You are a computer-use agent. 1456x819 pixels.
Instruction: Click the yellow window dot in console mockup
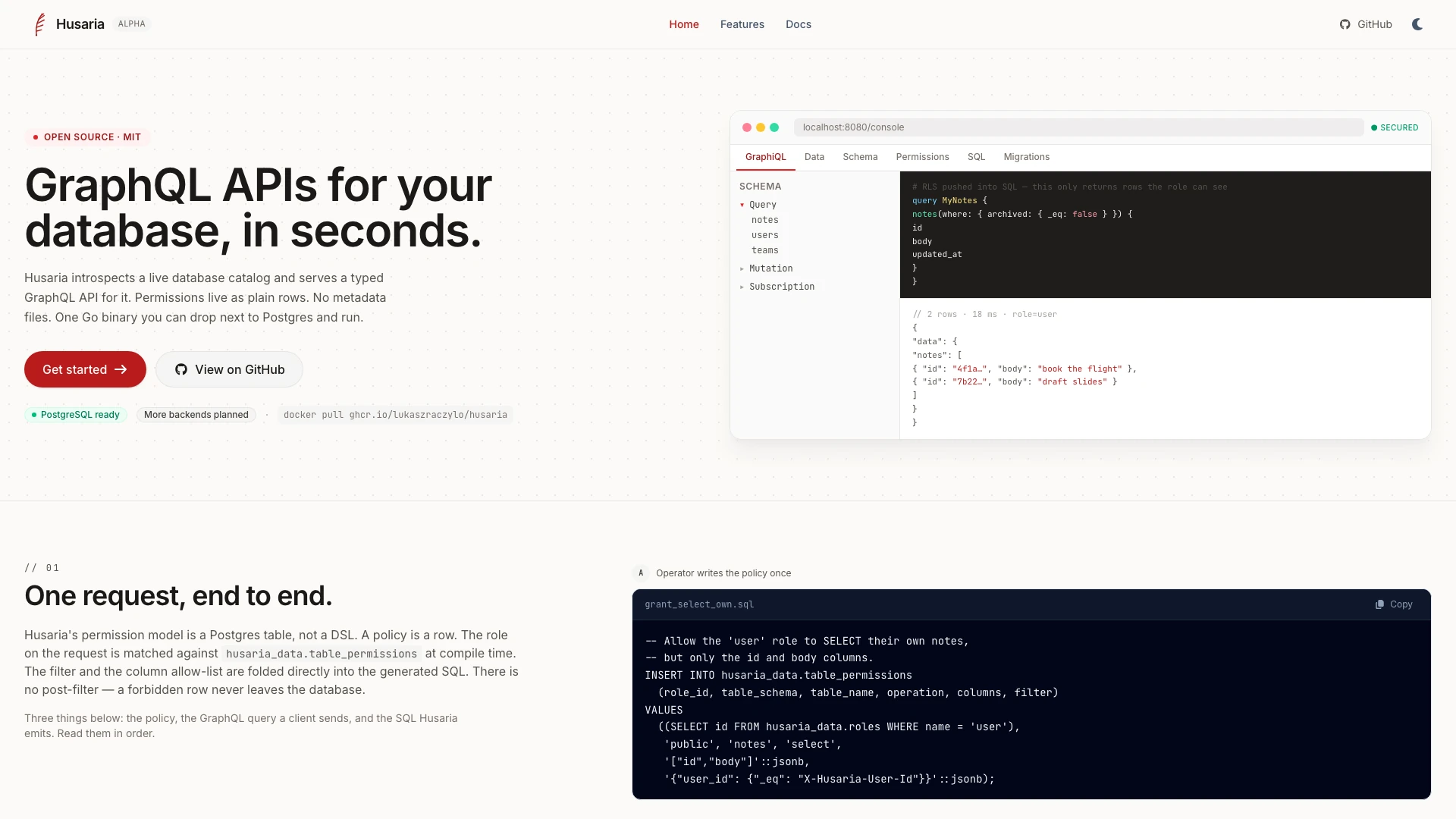pos(761,127)
